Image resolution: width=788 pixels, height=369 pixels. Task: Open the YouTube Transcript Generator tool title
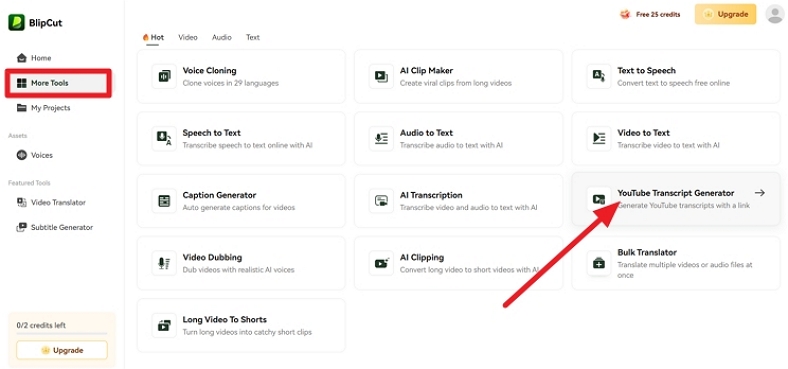click(x=675, y=193)
